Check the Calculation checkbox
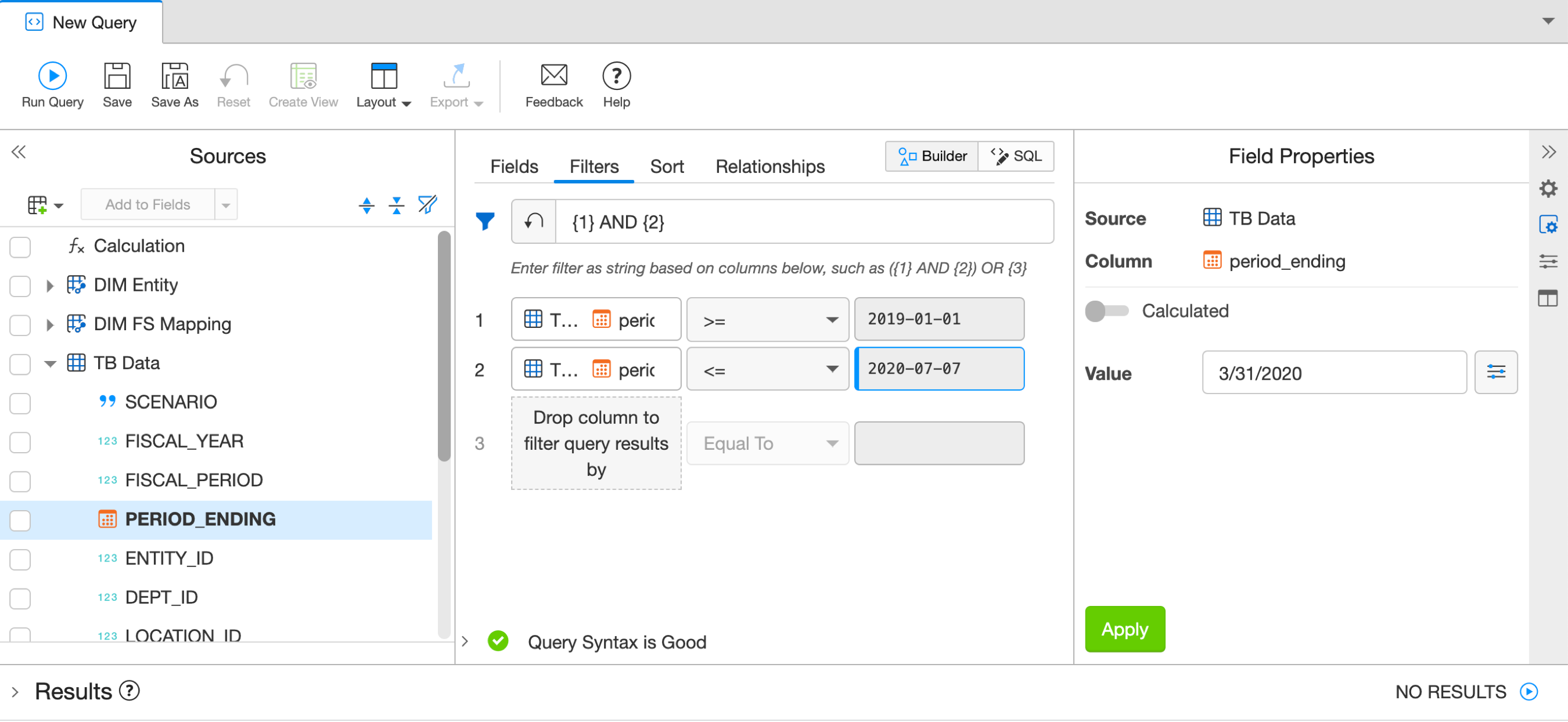Image resolution: width=1568 pixels, height=722 pixels. (x=20, y=247)
